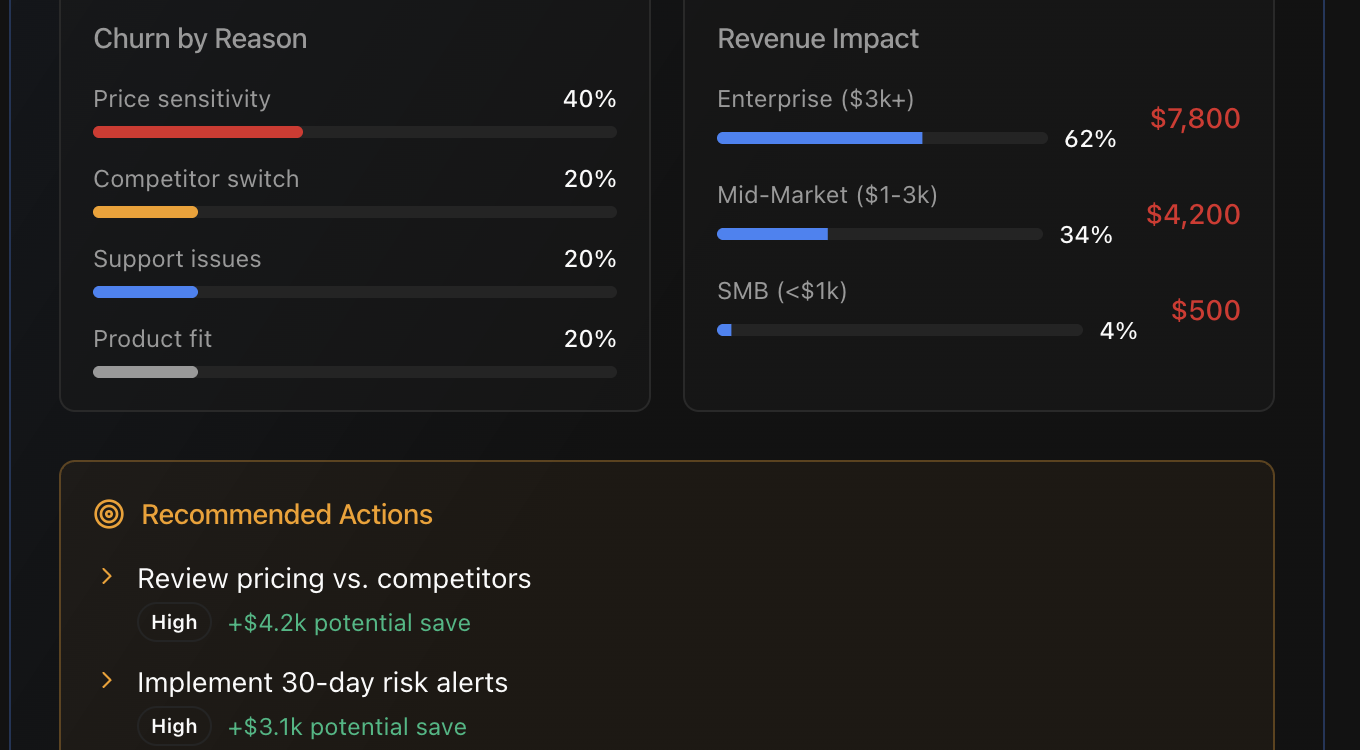
Task: Open the +$3.1k potential save link
Action: click(347, 726)
